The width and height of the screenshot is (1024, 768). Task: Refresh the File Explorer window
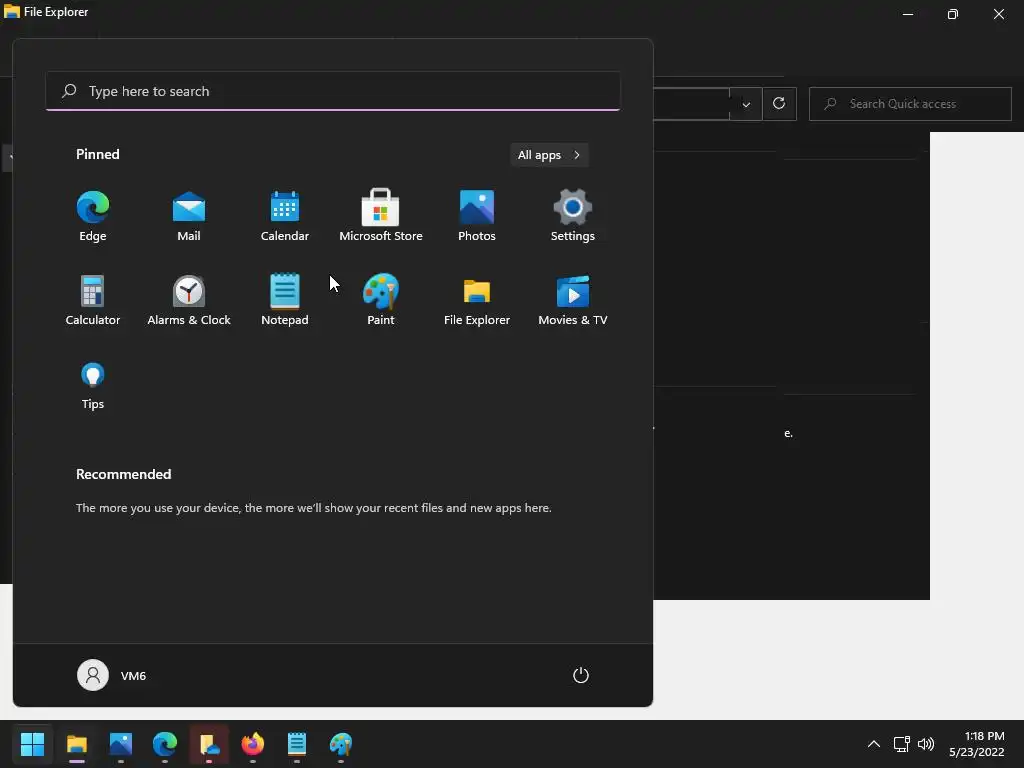coord(779,104)
